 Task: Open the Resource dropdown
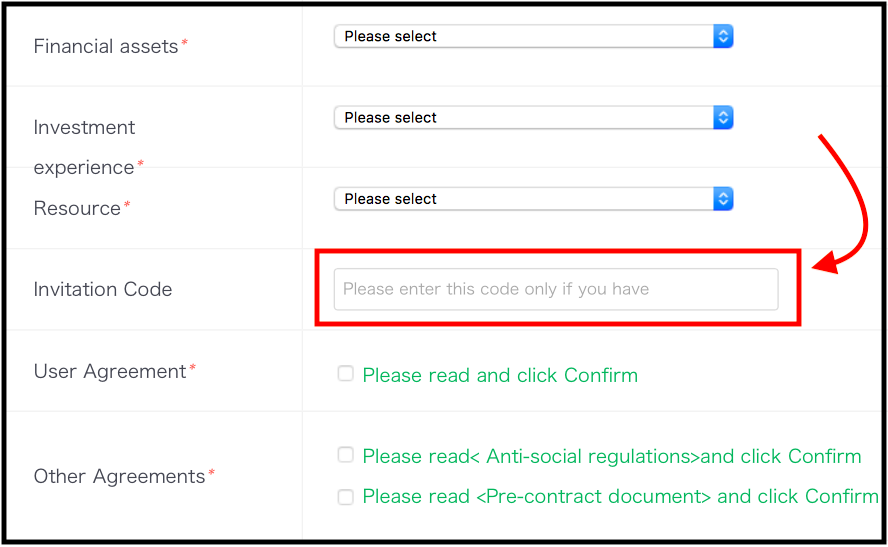pyautogui.click(x=533, y=199)
